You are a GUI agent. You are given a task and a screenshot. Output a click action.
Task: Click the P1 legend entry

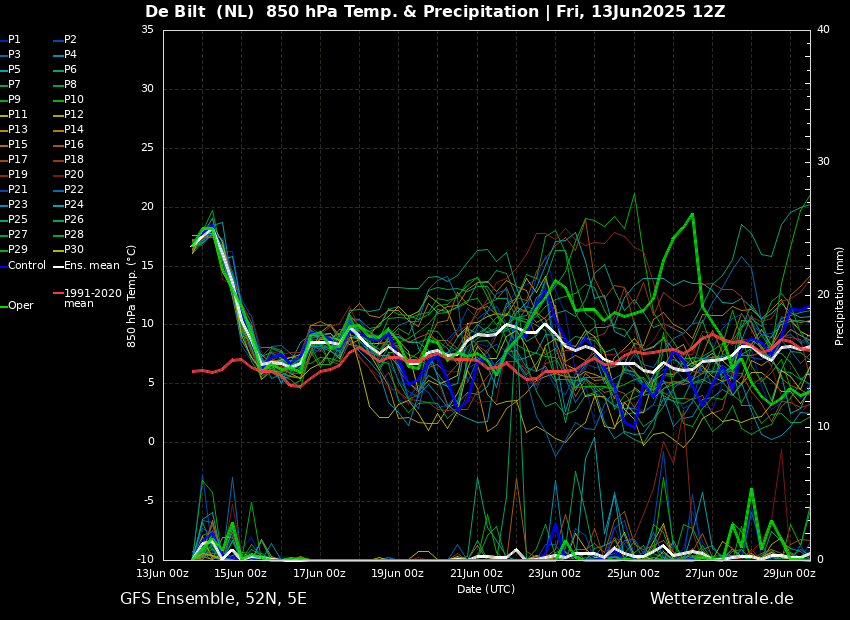click(14, 40)
